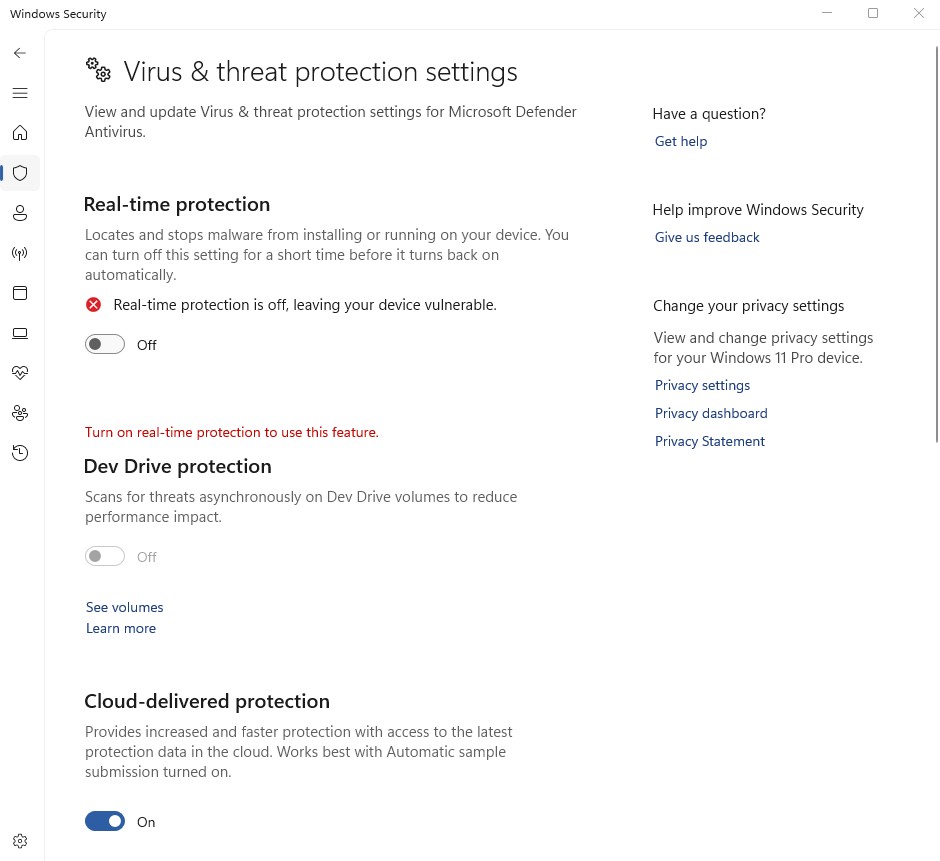
Task: Select Virus & threat protection shield icon
Action: (x=20, y=173)
